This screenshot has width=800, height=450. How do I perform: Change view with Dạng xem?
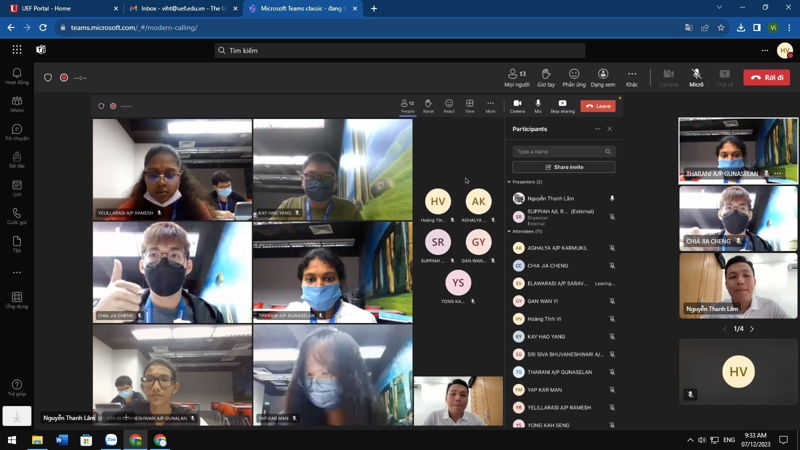point(603,78)
